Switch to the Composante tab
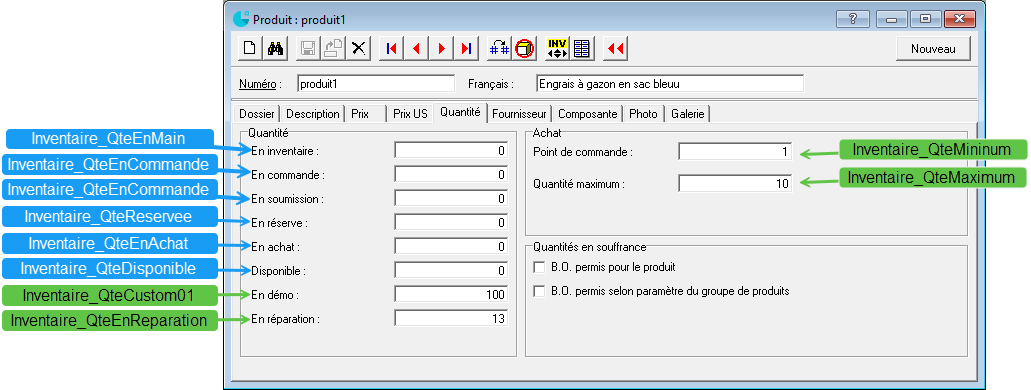This screenshot has width=1031, height=390. pyautogui.click(x=588, y=114)
